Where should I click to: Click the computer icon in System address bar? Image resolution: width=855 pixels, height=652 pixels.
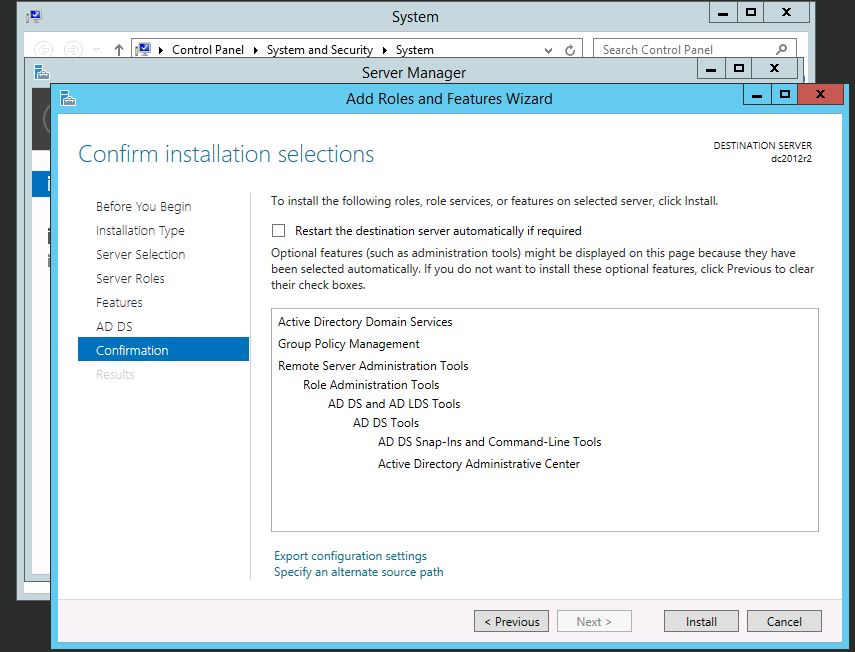pyautogui.click(x=143, y=50)
